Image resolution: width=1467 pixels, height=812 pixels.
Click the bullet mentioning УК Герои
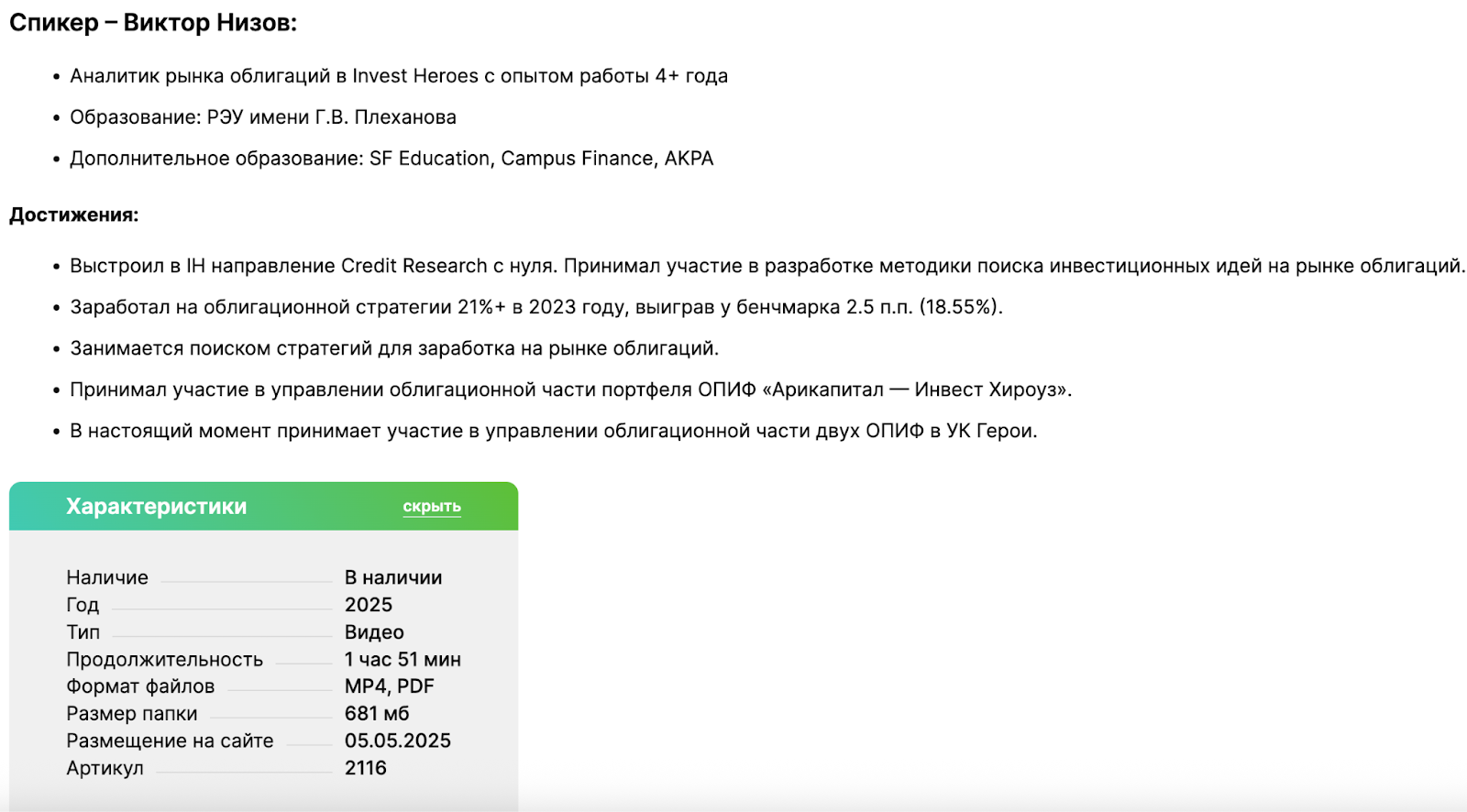553,431
